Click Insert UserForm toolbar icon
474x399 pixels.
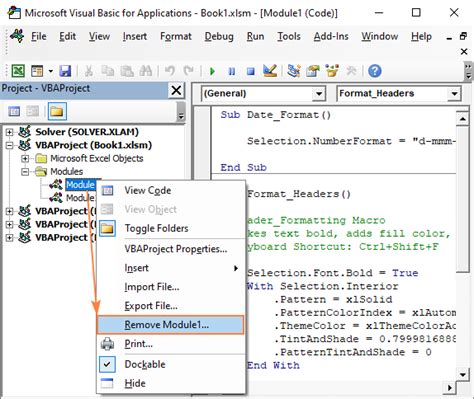[37, 71]
